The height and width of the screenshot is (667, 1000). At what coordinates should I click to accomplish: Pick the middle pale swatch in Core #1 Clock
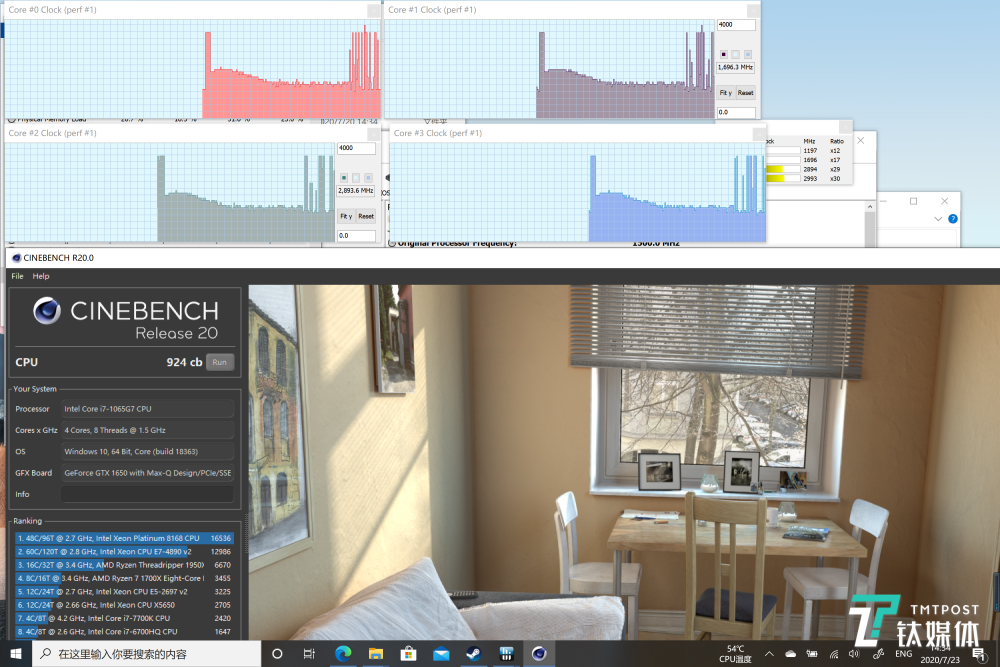coord(735,54)
